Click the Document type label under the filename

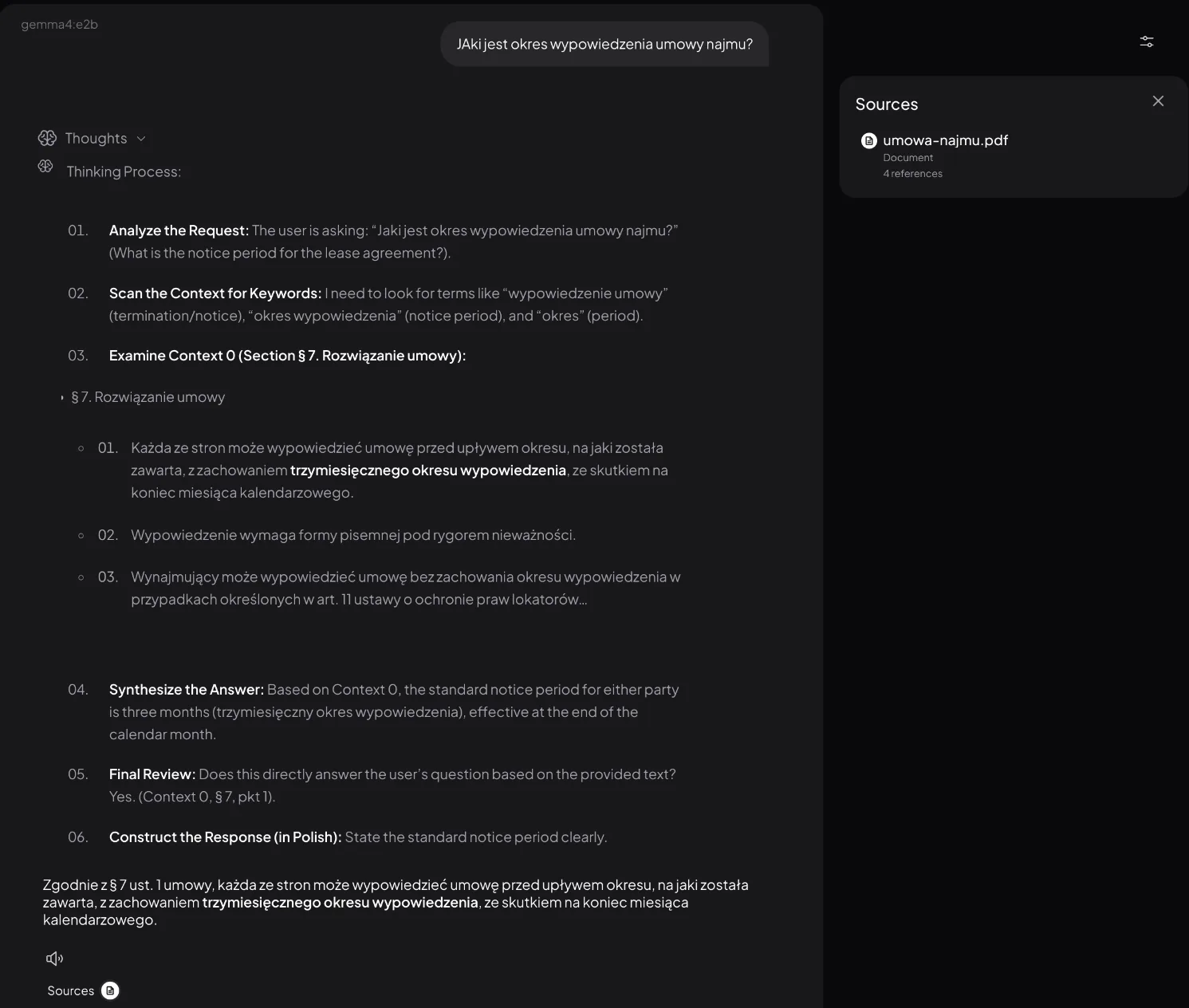pos(907,158)
